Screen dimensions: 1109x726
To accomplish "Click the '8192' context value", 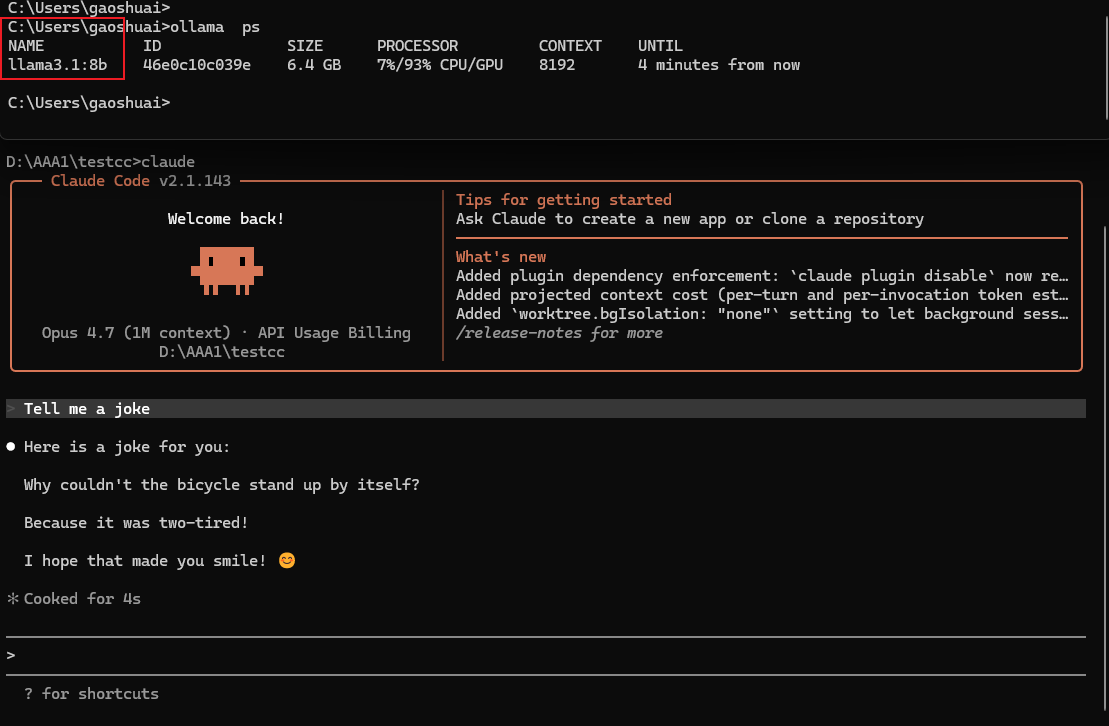I will tap(557, 65).
